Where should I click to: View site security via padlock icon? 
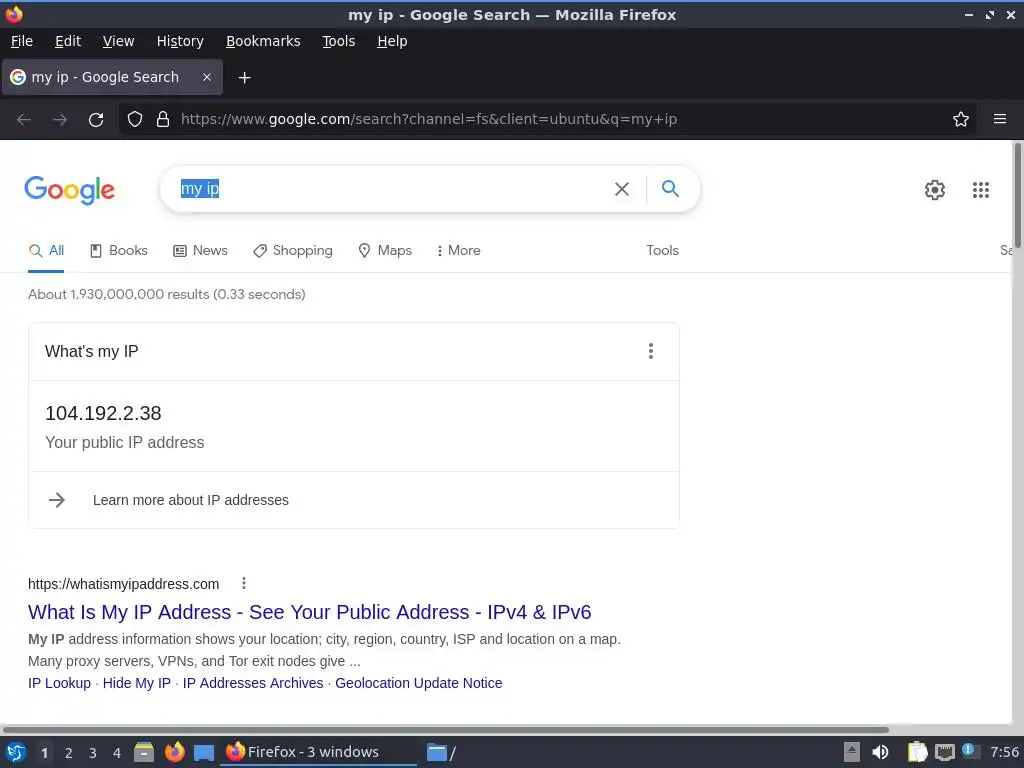click(163, 119)
